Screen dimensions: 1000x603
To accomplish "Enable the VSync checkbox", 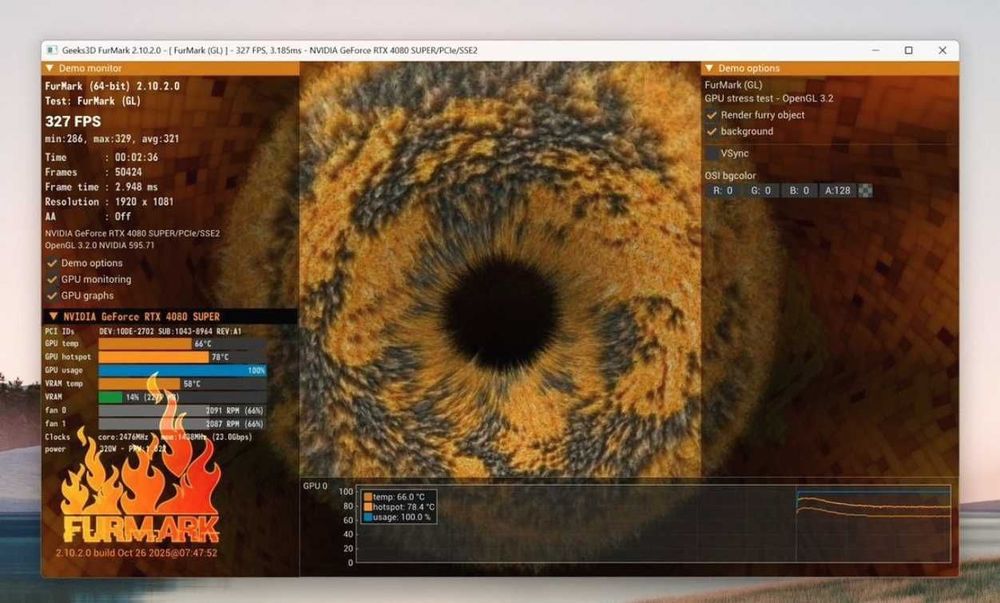I will [712, 154].
